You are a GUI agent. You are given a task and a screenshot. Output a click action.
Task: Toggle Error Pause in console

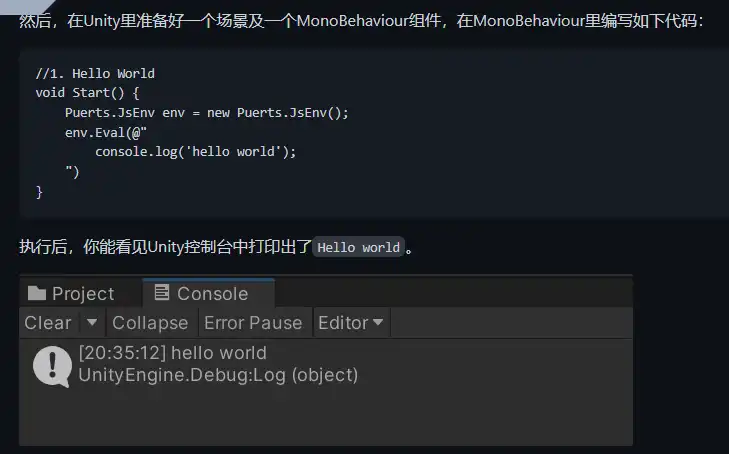point(253,323)
